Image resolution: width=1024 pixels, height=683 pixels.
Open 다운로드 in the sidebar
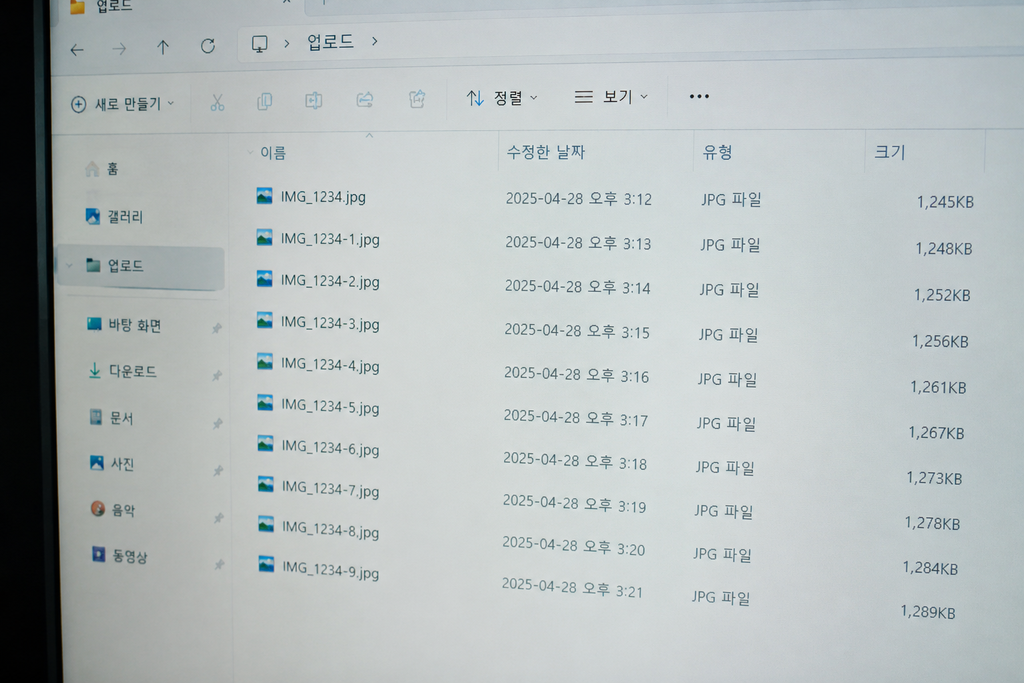click(x=123, y=371)
